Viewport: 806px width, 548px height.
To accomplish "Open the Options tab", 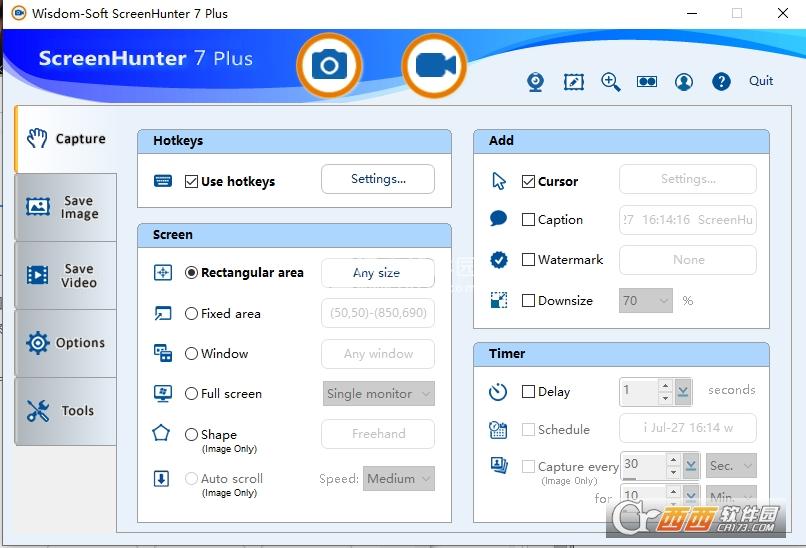I will 66,343.
